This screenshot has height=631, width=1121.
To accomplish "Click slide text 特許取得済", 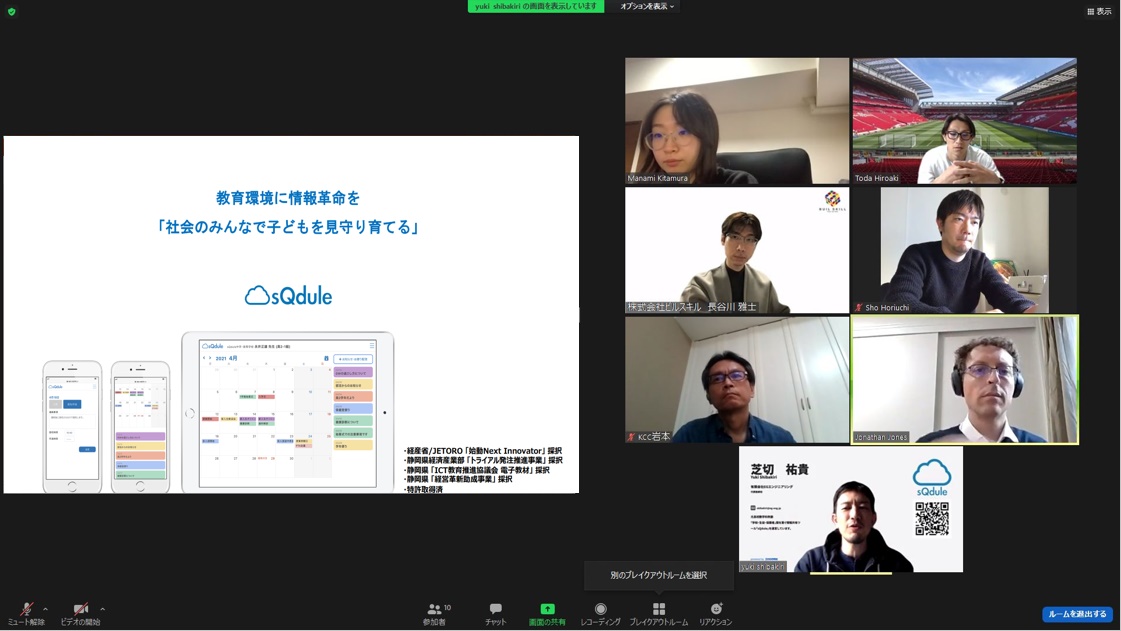I will point(423,490).
